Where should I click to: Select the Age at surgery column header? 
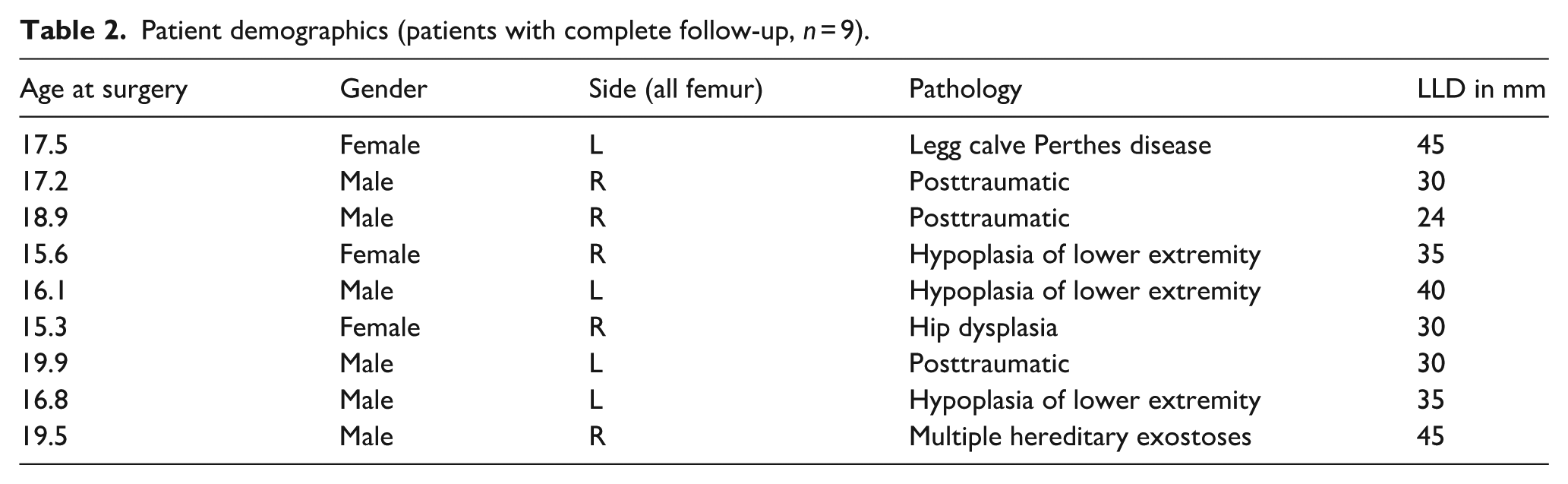click(x=103, y=90)
